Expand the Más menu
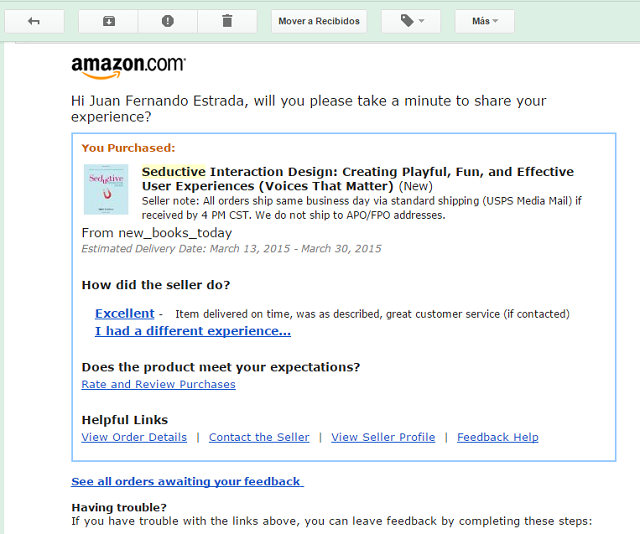The width and height of the screenshot is (640, 534). click(x=485, y=21)
